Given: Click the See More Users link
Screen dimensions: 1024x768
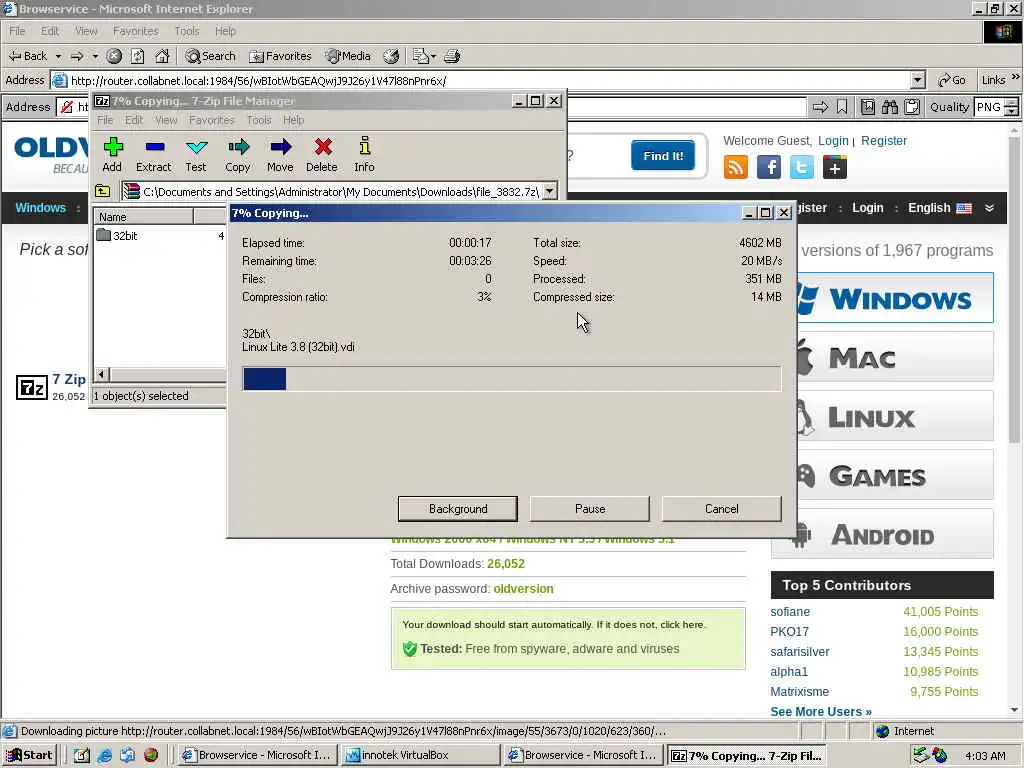Looking at the screenshot, I should tap(821, 712).
